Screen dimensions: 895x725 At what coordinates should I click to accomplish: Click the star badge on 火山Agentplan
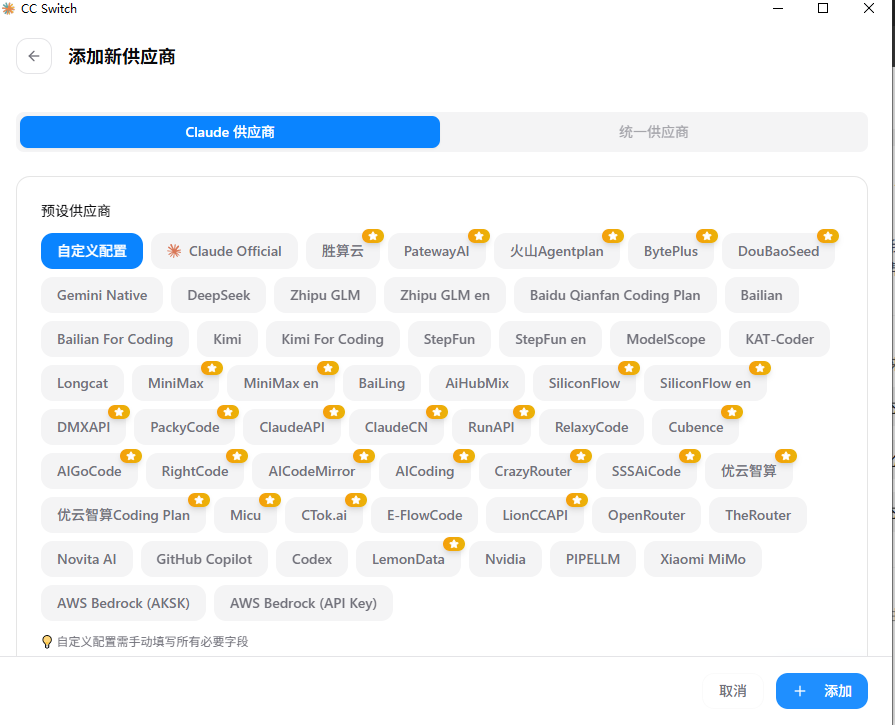pyautogui.click(x=613, y=236)
